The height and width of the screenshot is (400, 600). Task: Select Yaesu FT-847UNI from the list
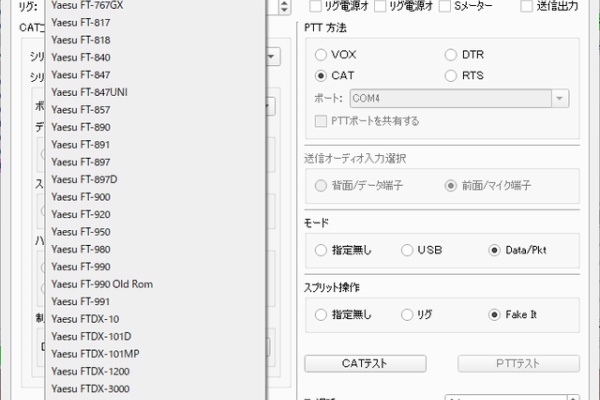click(155, 92)
